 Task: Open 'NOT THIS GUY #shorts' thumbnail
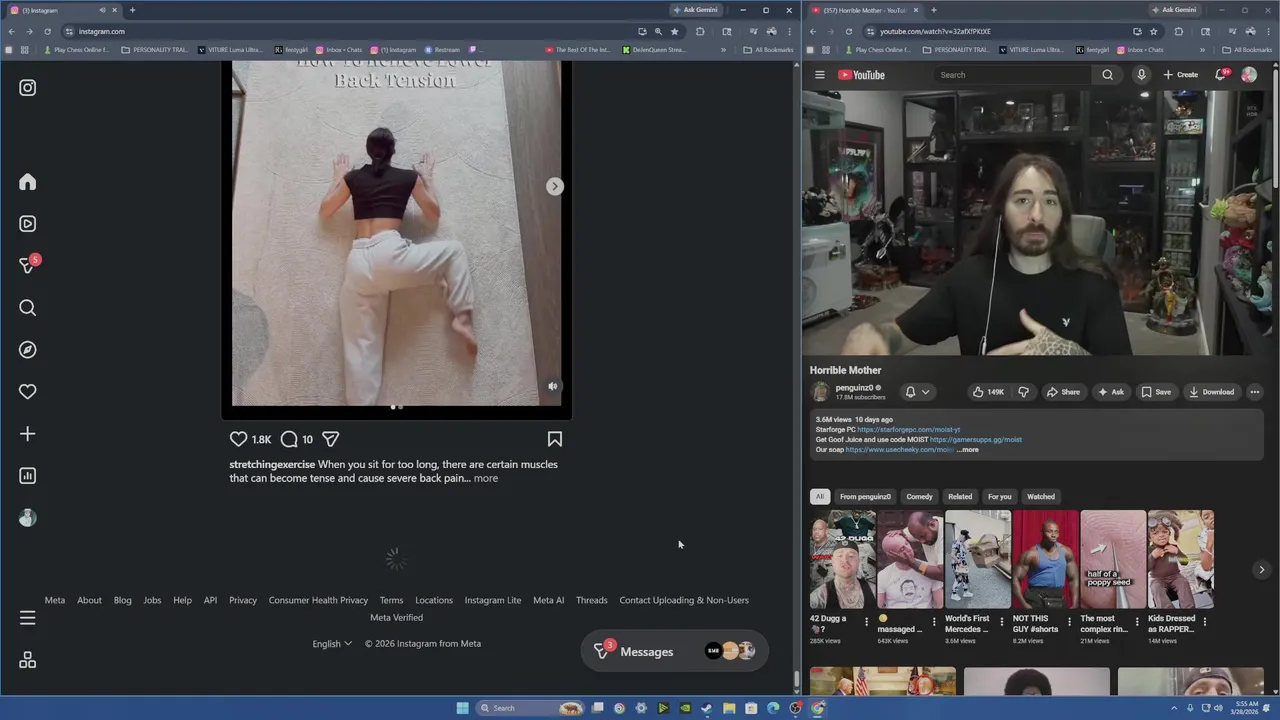click(x=1045, y=559)
